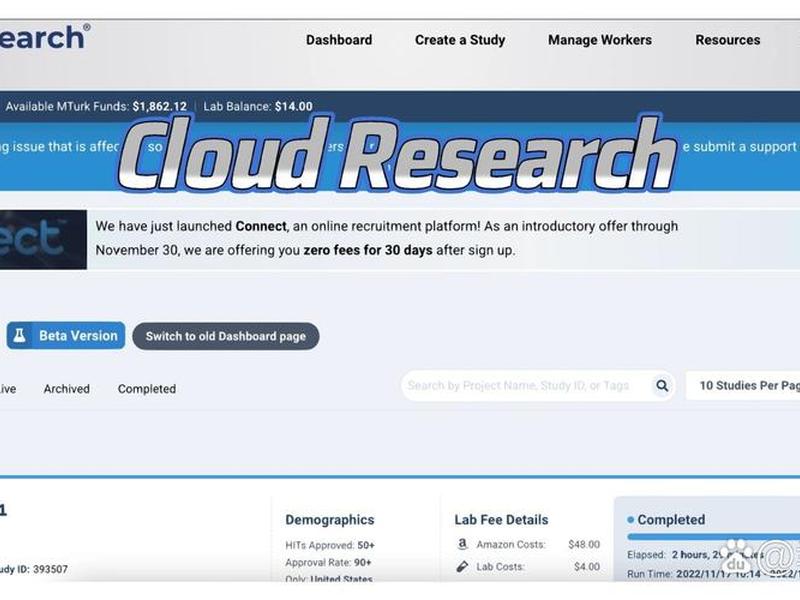This screenshot has height=600, width=800.
Task: Click the Connect platform announcement text
Action: [387, 238]
